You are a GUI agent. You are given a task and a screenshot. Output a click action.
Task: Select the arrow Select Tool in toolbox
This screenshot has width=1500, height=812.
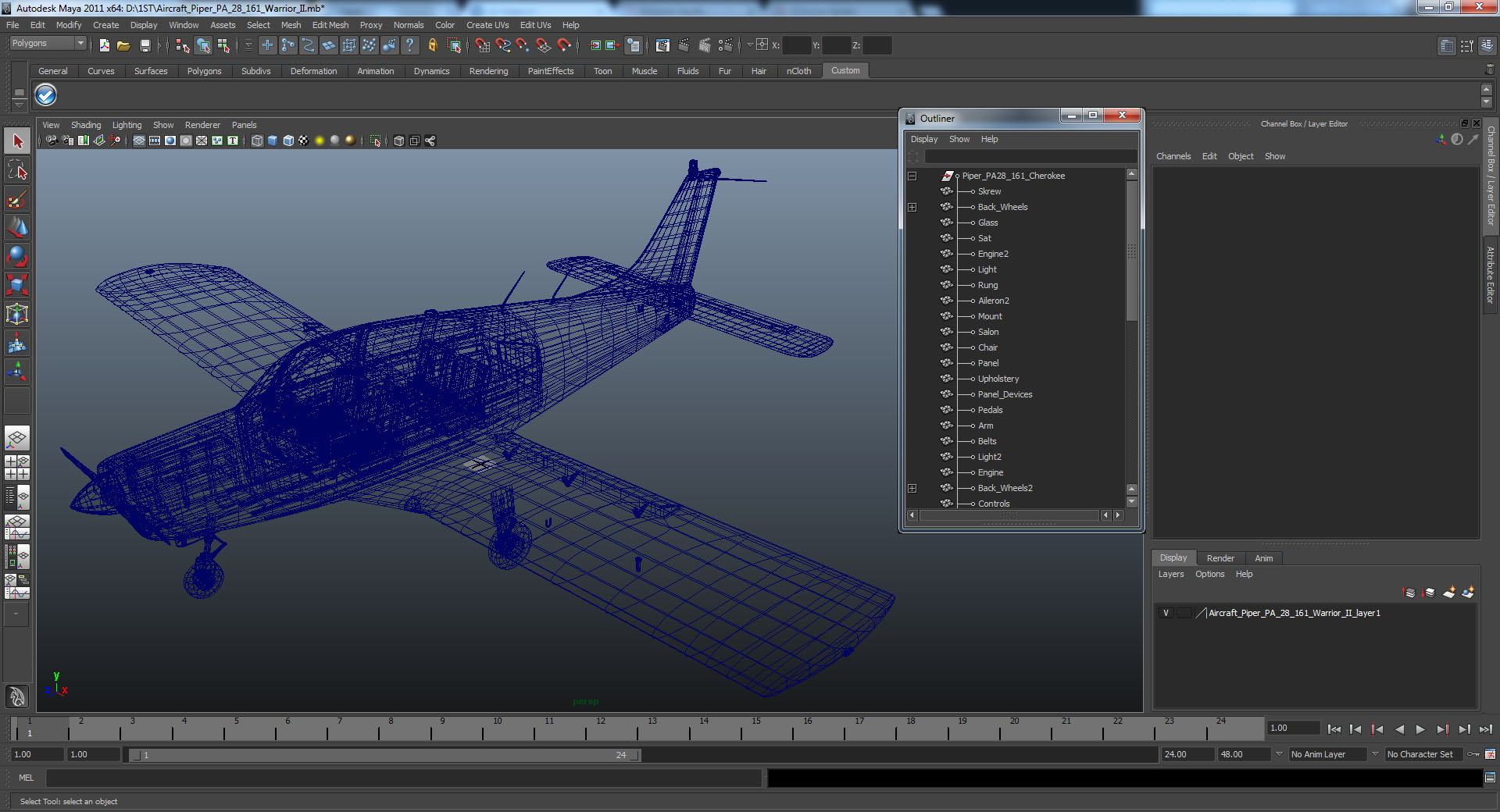coord(17,141)
